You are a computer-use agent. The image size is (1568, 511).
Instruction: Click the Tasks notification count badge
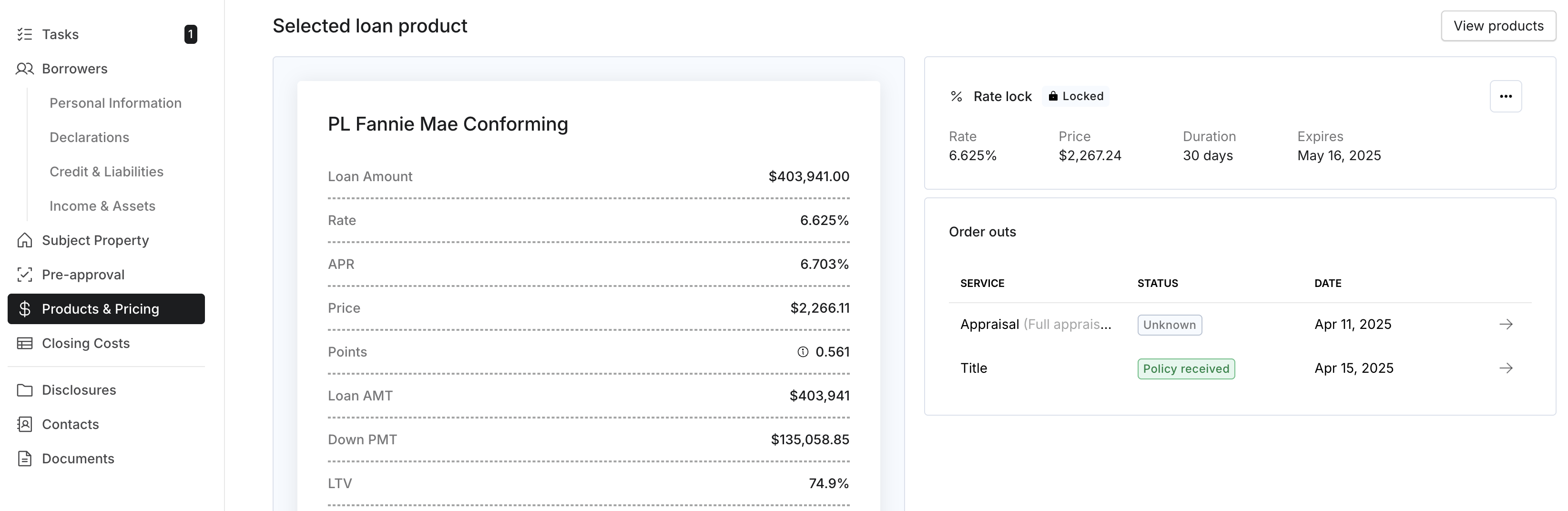point(191,34)
